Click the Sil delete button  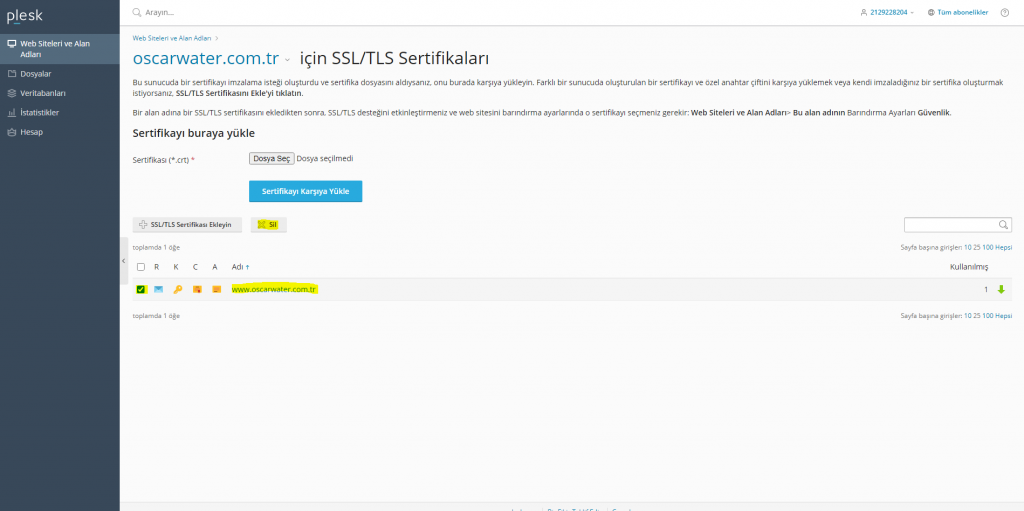[x=268, y=224]
